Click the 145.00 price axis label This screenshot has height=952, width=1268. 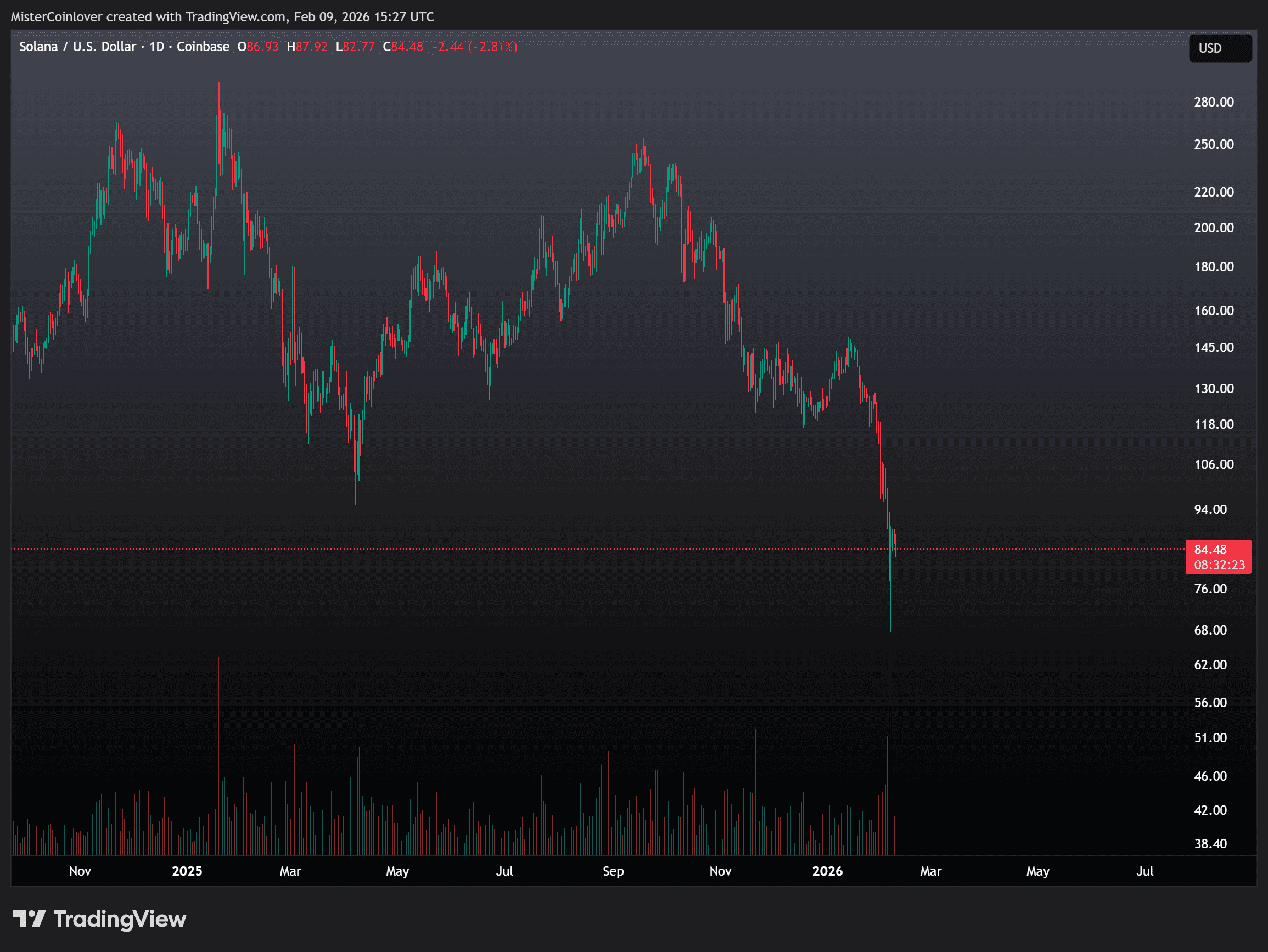[1214, 348]
